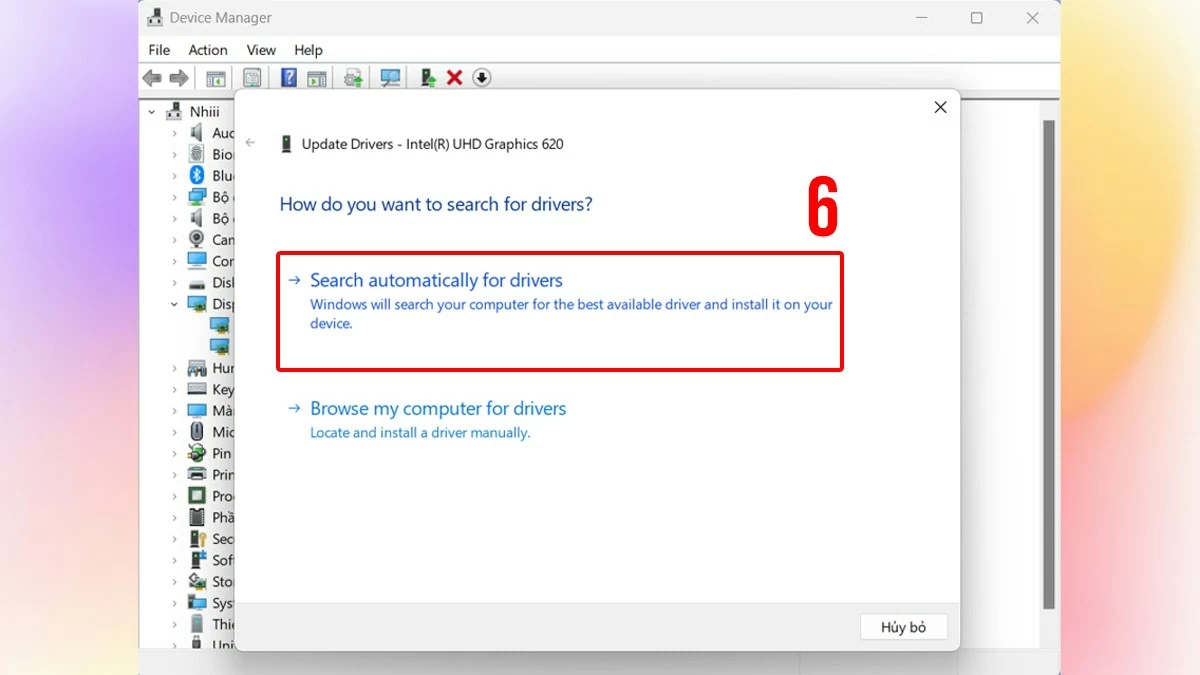Screen dimensions: 1200x675
Task: Choose Search automatically for drivers
Action: pyautogui.click(x=436, y=281)
